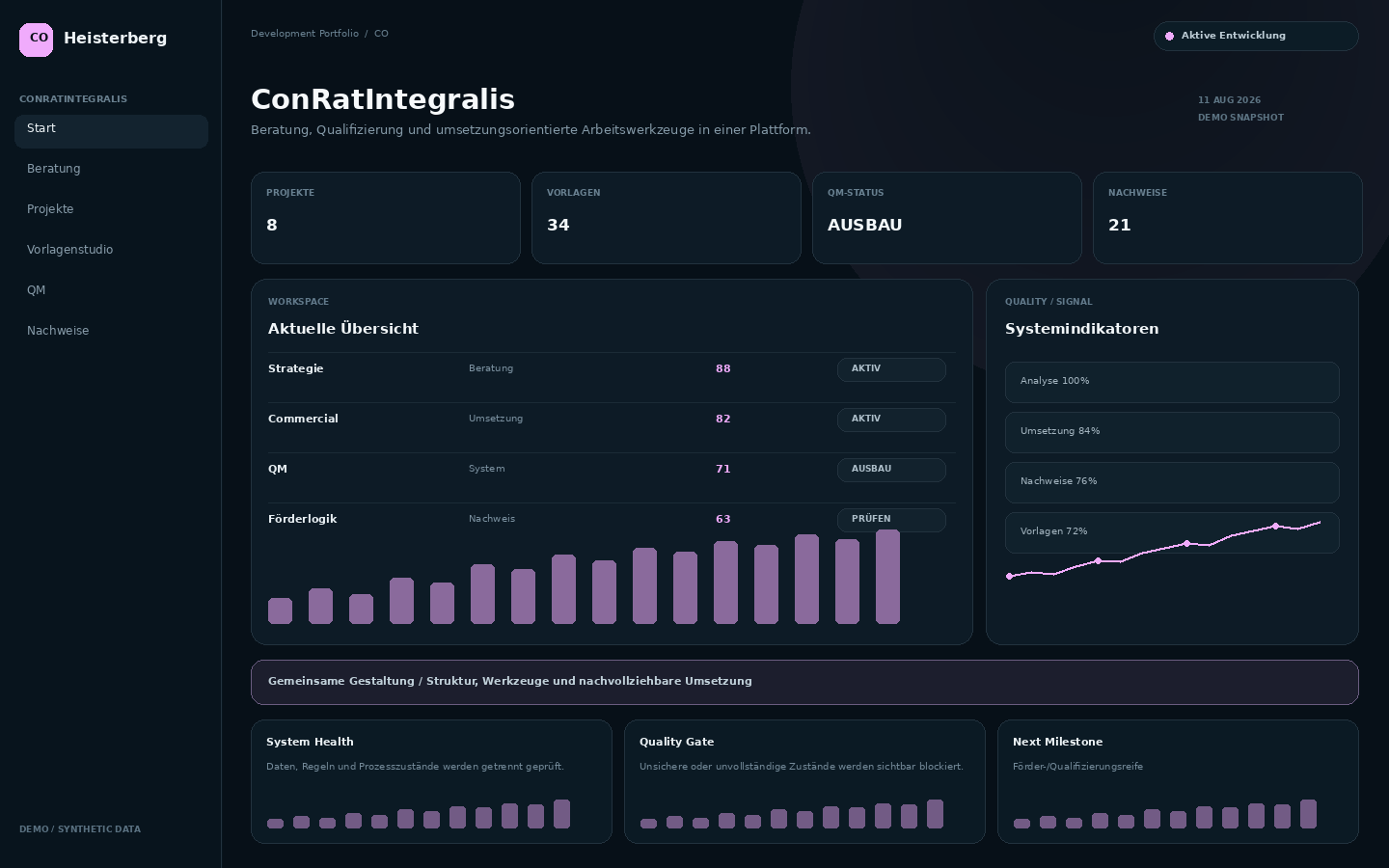Image resolution: width=1389 pixels, height=868 pixels.
Task: Click the Umsetzung 84% indicator
Action: point(1172,432)
